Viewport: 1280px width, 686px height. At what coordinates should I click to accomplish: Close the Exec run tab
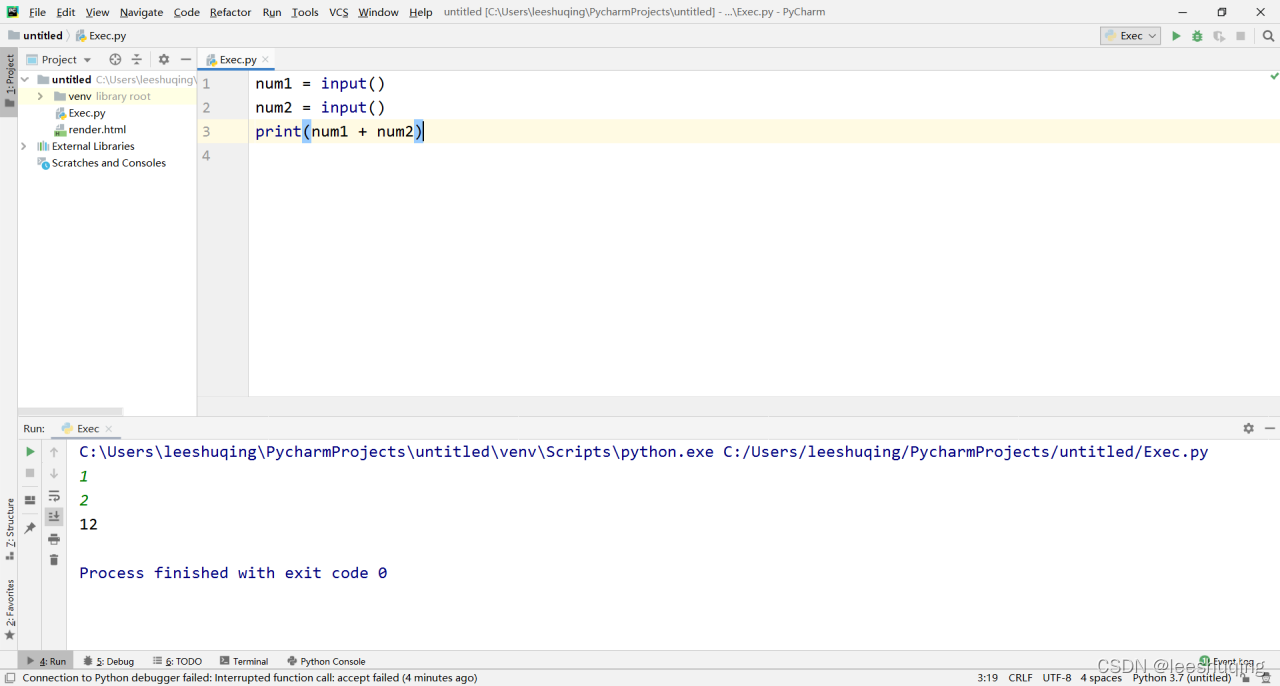[109, 429]
